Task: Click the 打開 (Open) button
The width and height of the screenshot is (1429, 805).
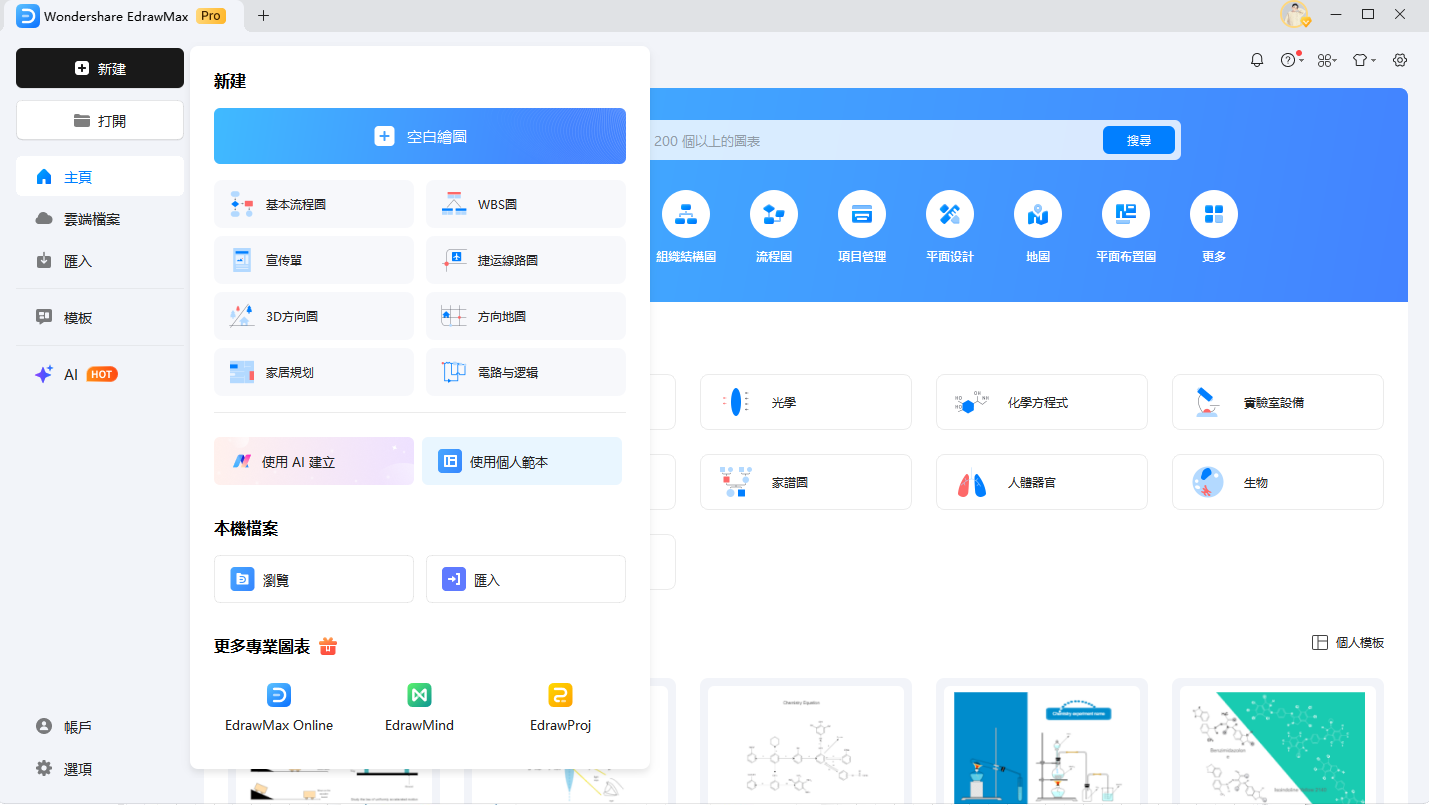Action: click(100, 120)
